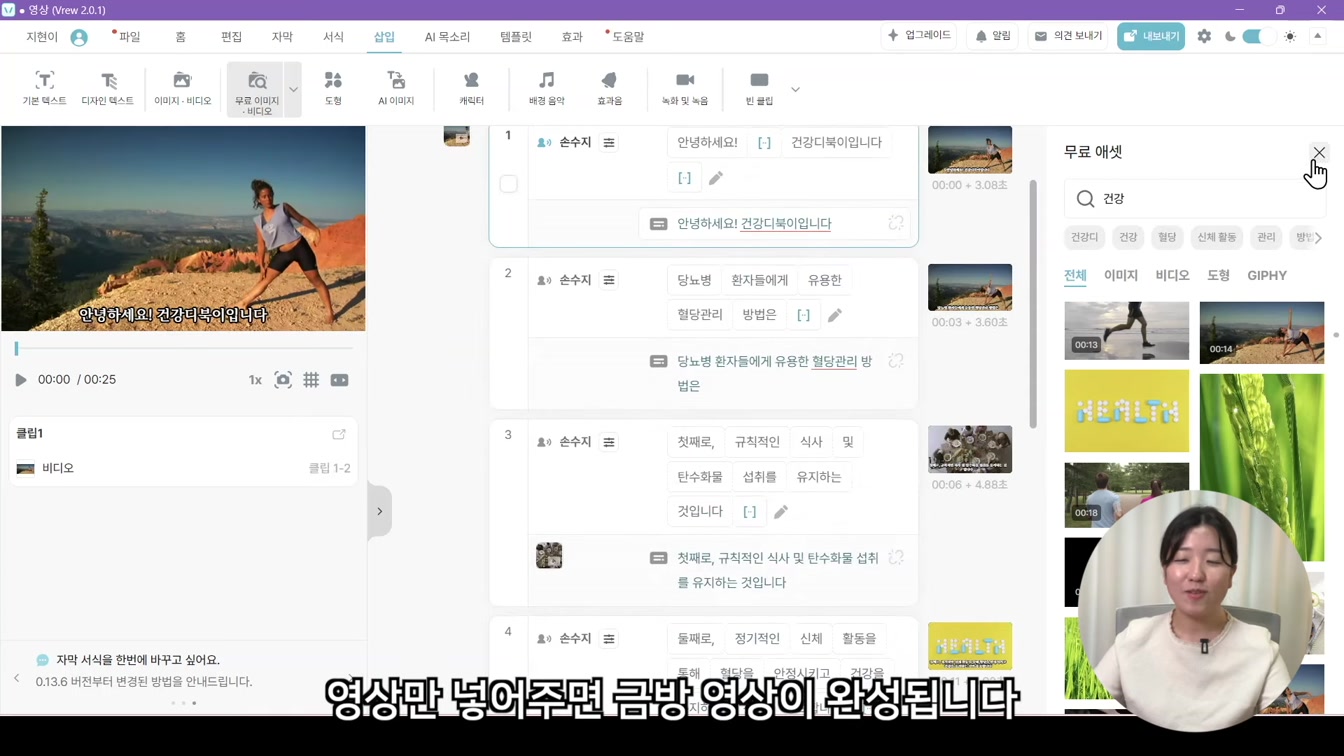
Task: Close the 무료 애셋 panel
Action: pyautogui.click(x=1319, y=153)
